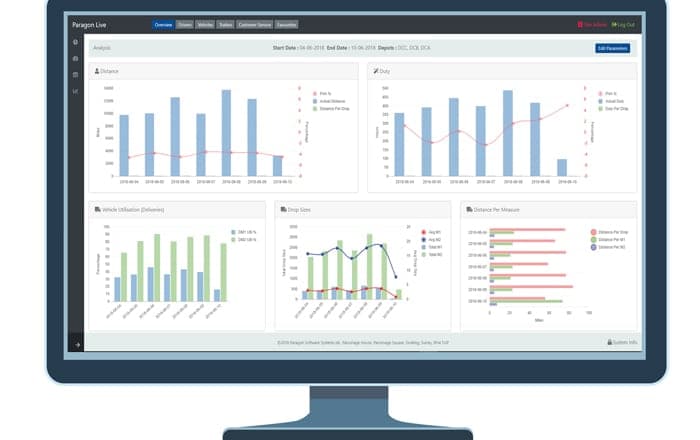The height and width of the screenshot is (440, 700).
Task: Click the Depots value in parameters bar
Action: tap(414, 48)
